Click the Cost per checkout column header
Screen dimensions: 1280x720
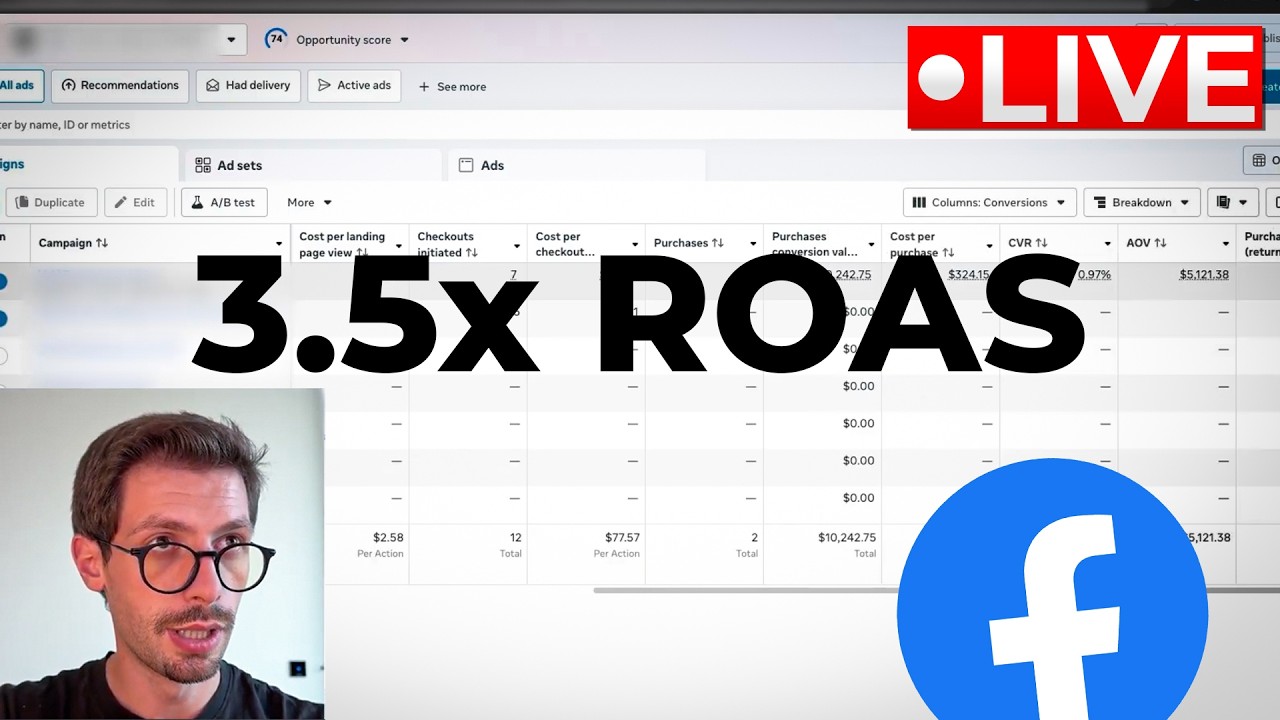(566, 245)
